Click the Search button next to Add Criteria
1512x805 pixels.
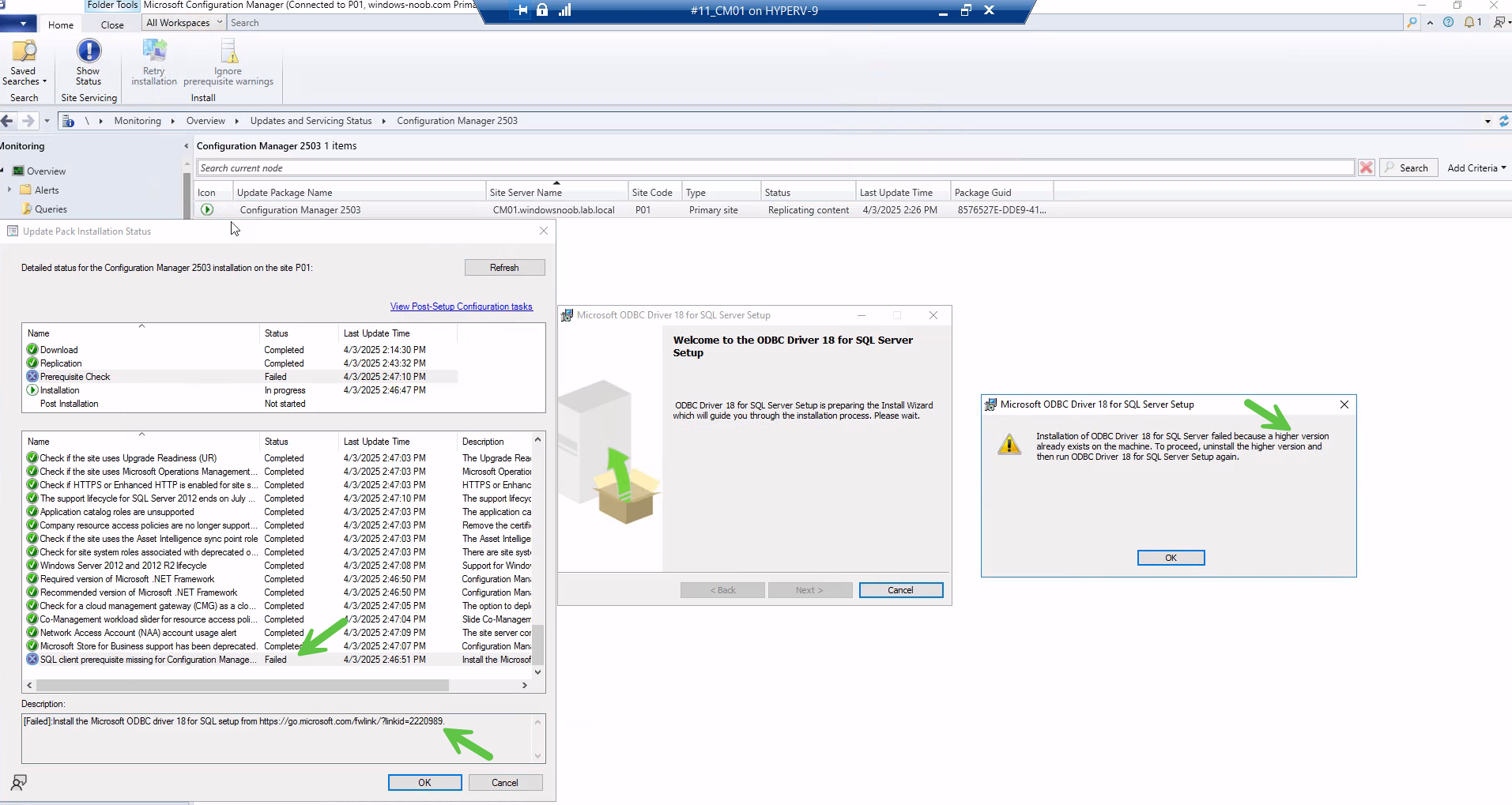1408,168
